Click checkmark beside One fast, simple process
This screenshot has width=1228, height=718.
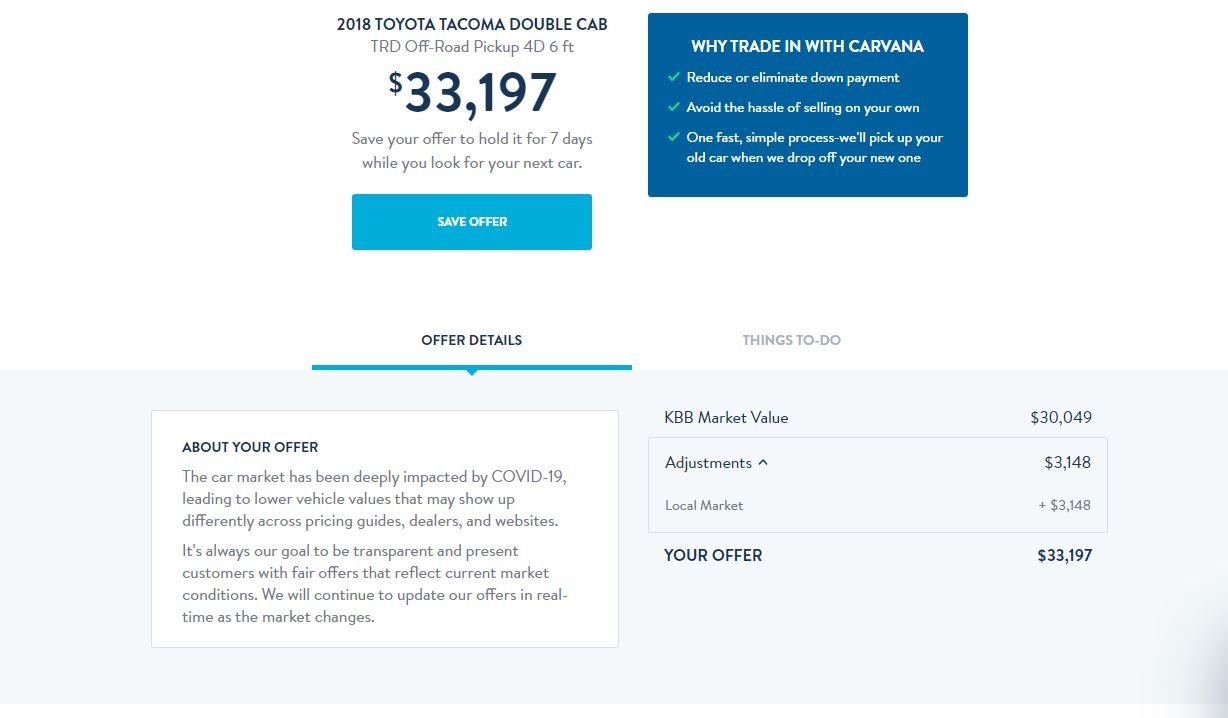(x=673, y=137)
